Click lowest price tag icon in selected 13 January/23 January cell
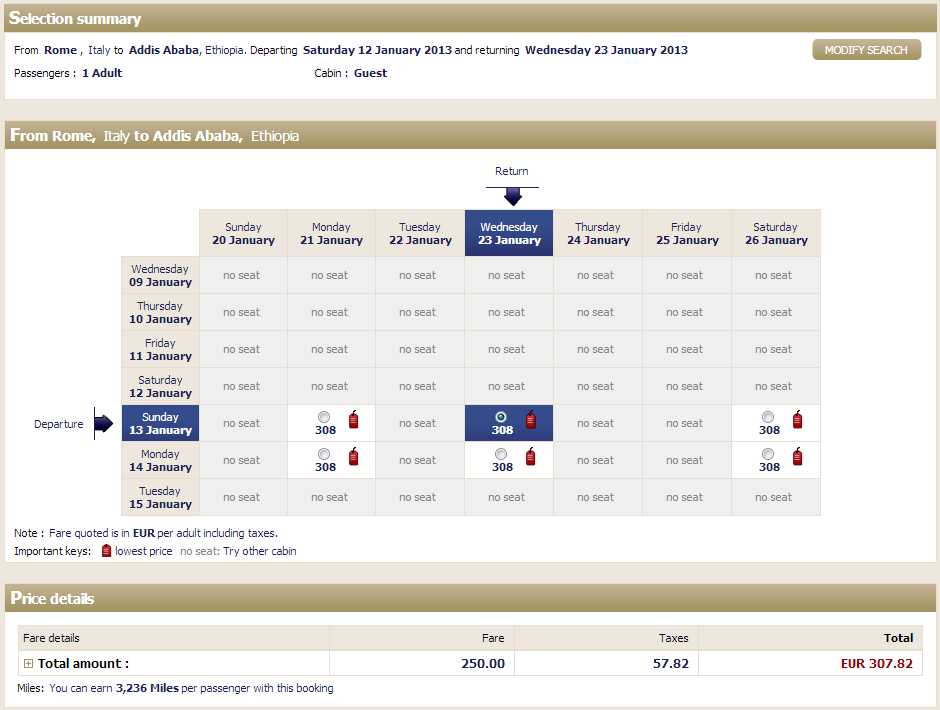940x710 pixels. click(531, 420)
